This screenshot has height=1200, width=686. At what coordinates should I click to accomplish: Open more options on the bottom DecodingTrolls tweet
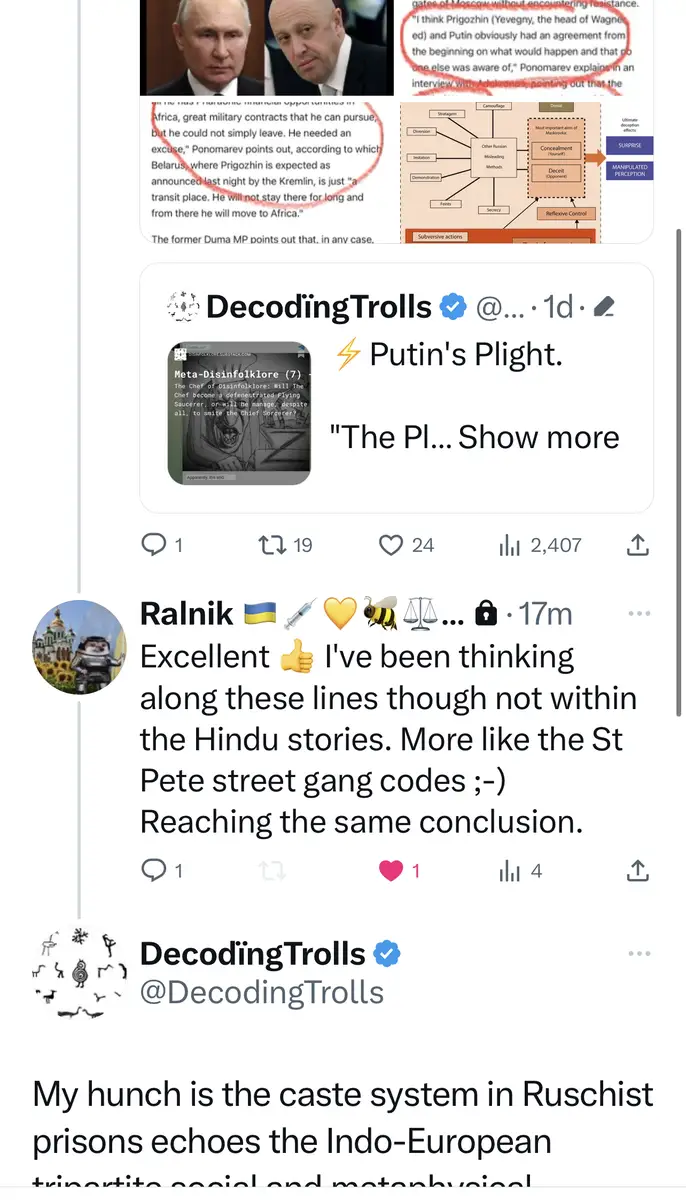(x=639, y=954)
